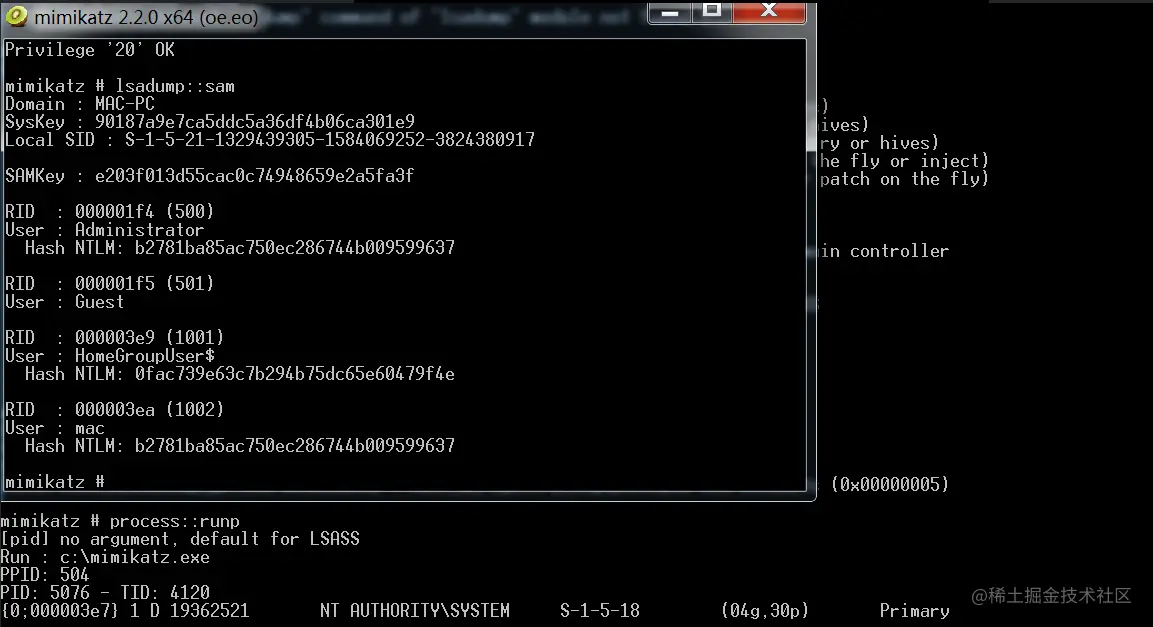Select the '{0;000003e7} 1 D 19362521' token entry
Viewport: 1153px width, 627px height.
(125, 611)
